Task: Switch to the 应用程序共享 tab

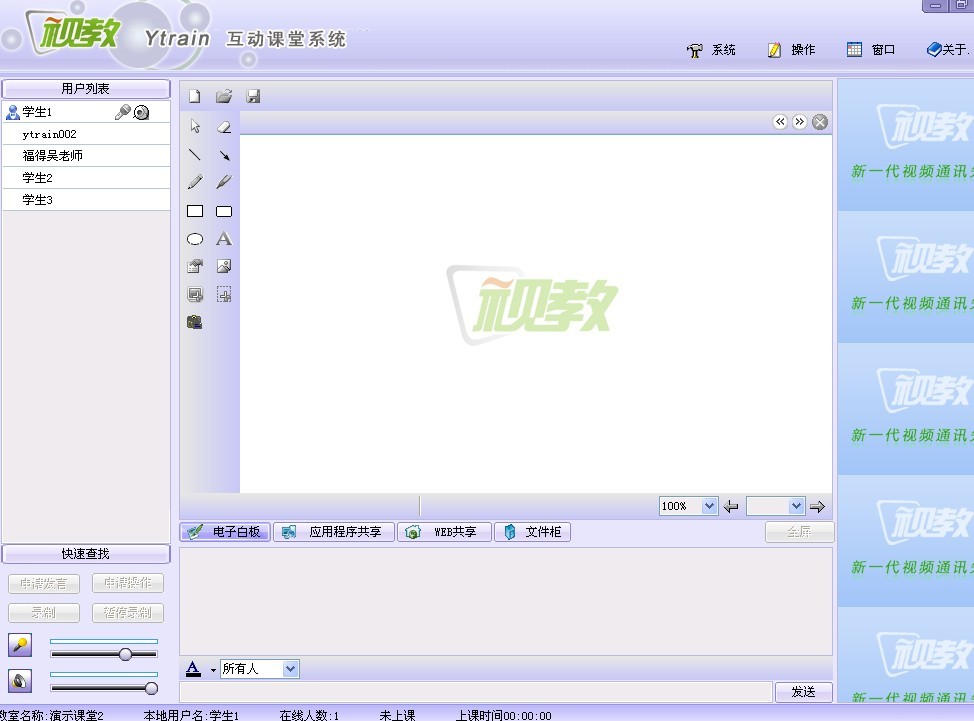Action: coord(334,532)
